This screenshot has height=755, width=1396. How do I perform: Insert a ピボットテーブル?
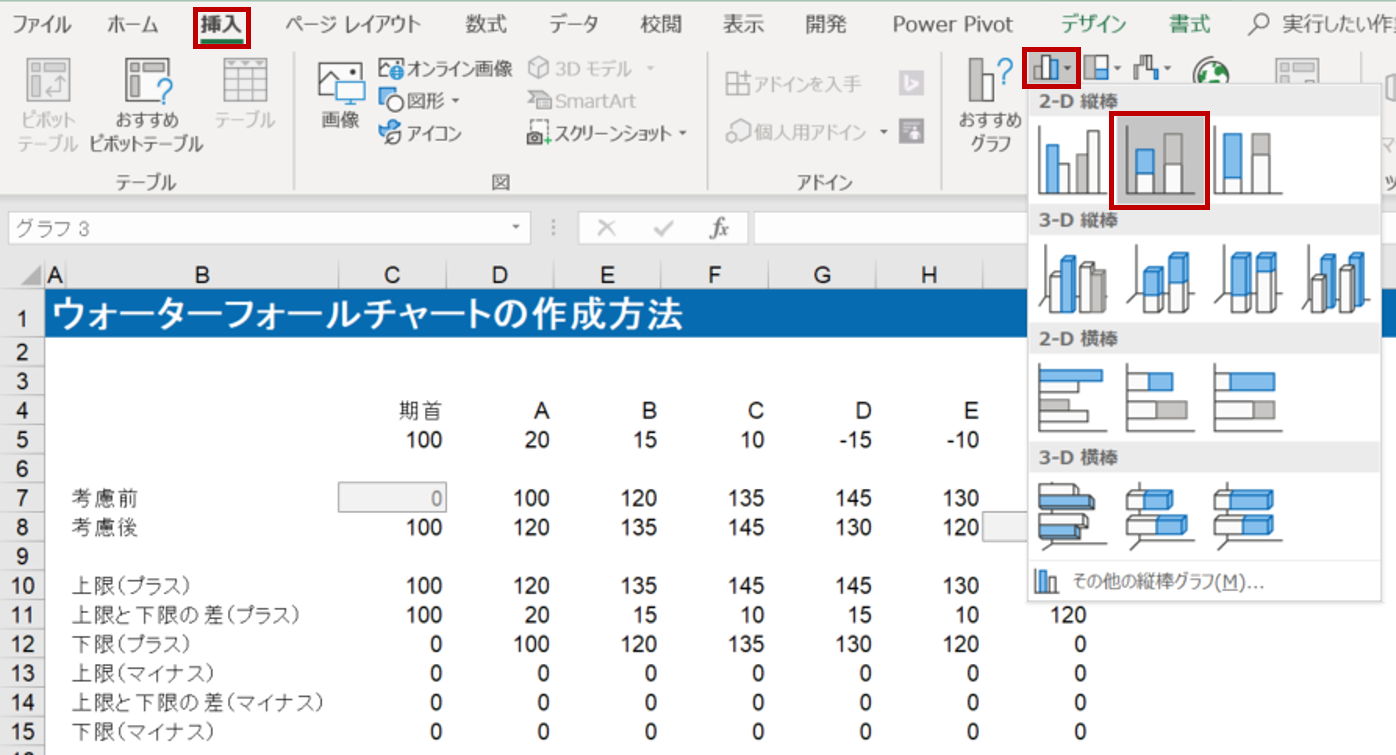47,105
